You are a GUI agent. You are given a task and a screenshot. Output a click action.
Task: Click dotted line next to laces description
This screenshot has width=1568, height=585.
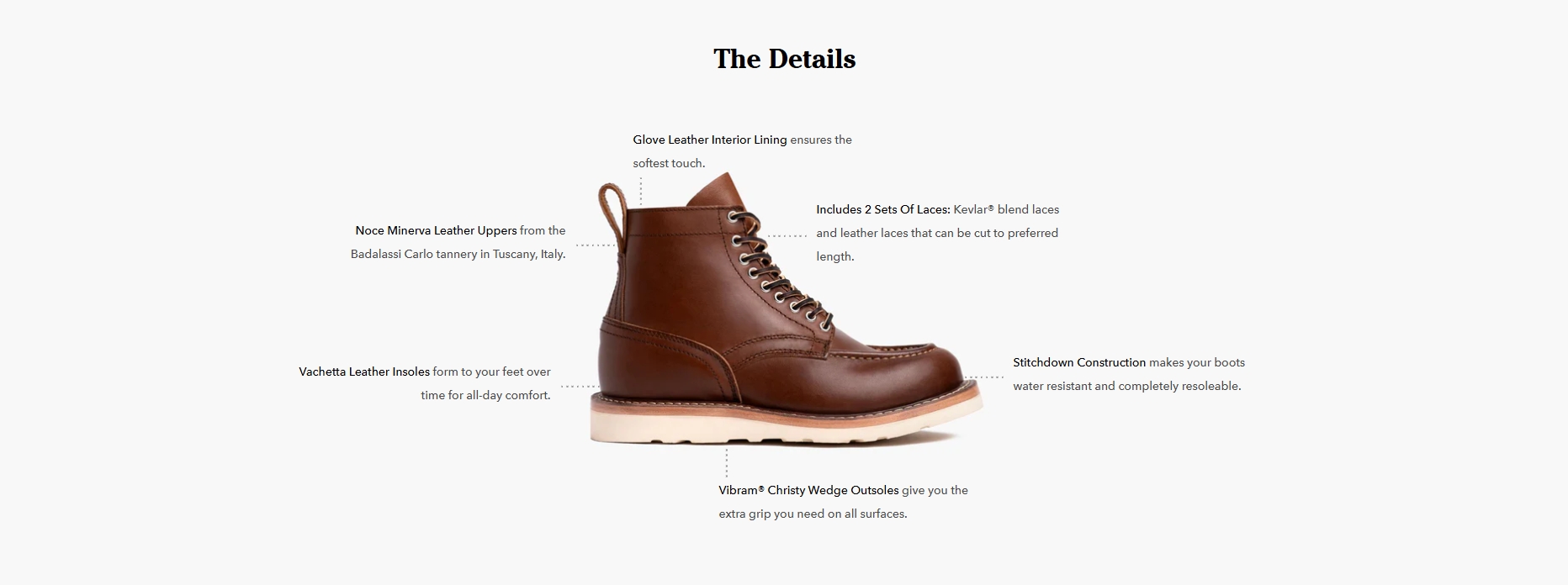pyautogui.click(x=787, y=235)
